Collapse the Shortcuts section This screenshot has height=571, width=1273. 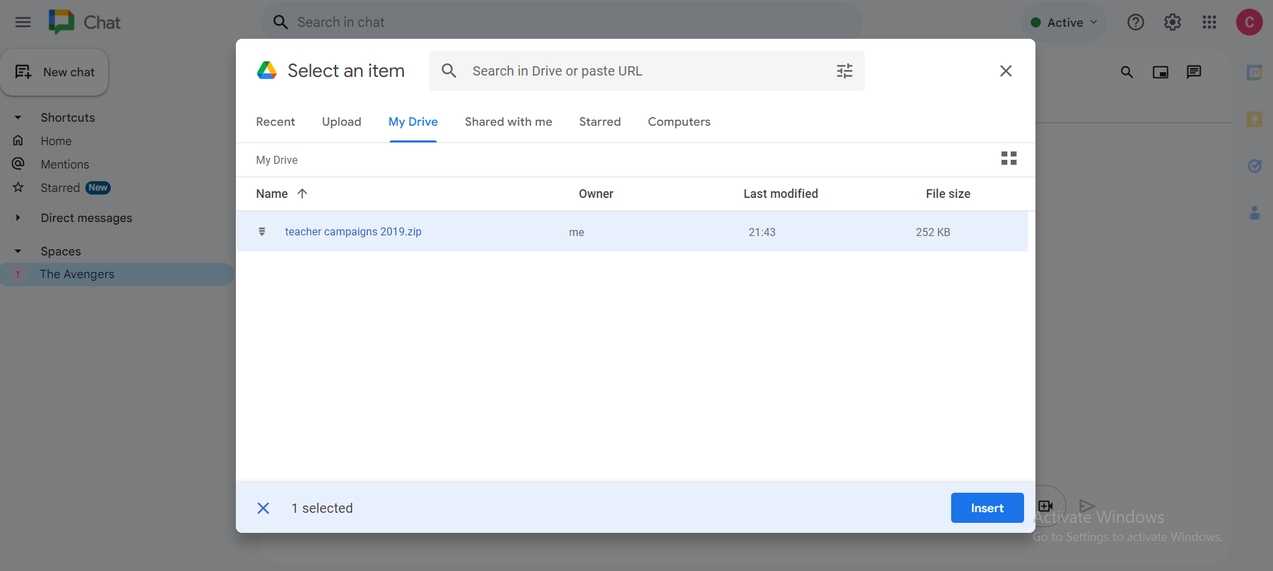pos(18,118)
